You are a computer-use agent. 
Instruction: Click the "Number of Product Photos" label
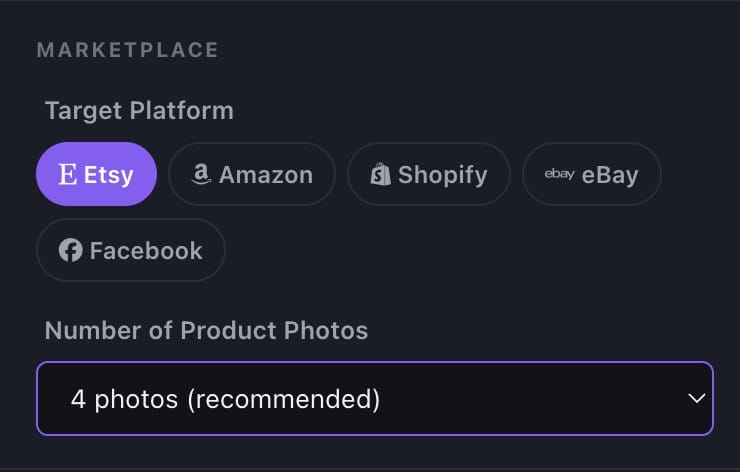coord(206,330)
